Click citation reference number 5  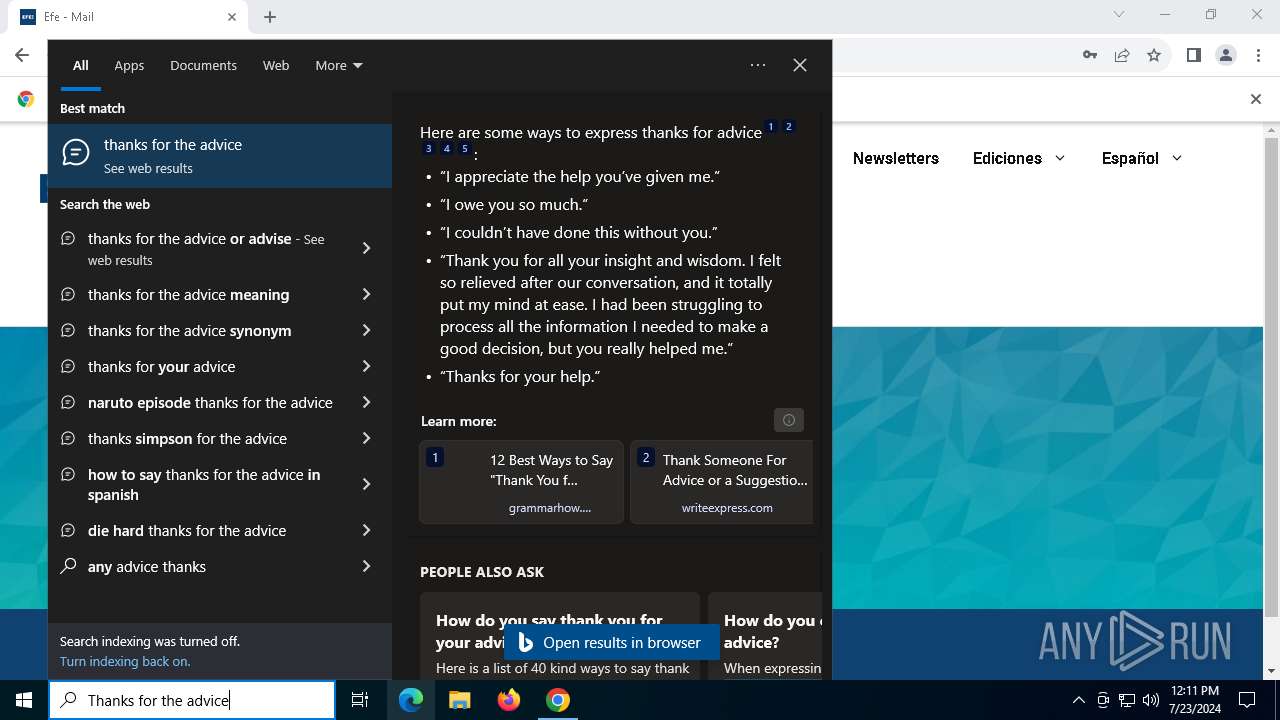(x=465, y=149)
